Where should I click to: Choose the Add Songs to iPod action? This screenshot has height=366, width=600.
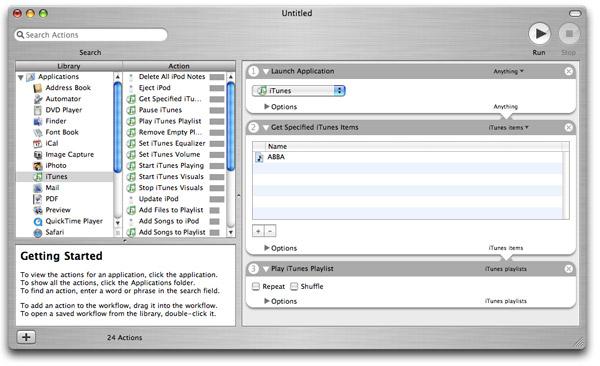(x=175, y=221)
